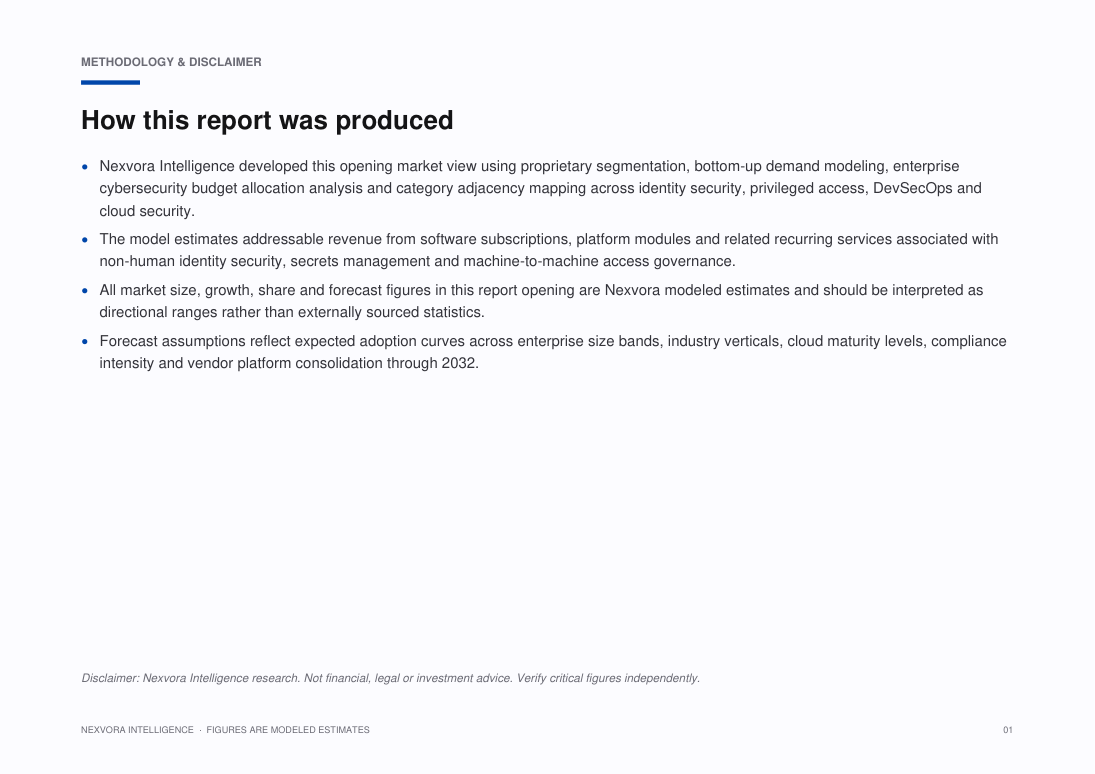Screen dimensions: 1095x774
Task: Click the first bullet paragraph about proprietary segmentation
Action: 541,189
